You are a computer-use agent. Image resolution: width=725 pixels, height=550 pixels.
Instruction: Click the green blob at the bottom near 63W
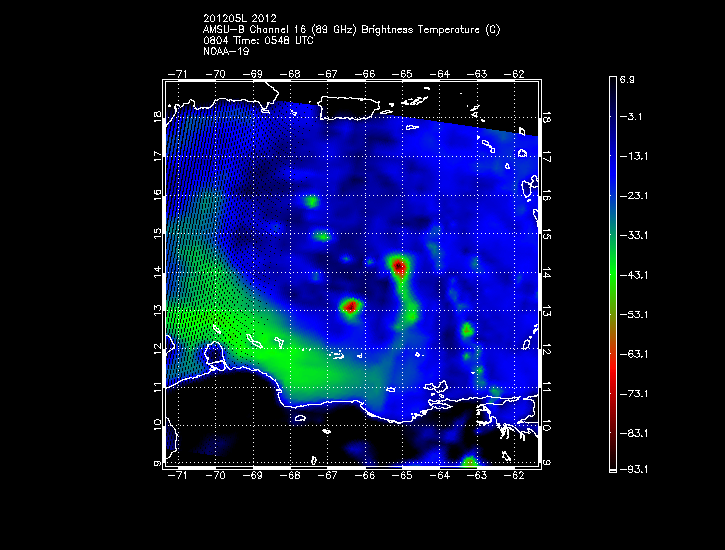point(468,461)
